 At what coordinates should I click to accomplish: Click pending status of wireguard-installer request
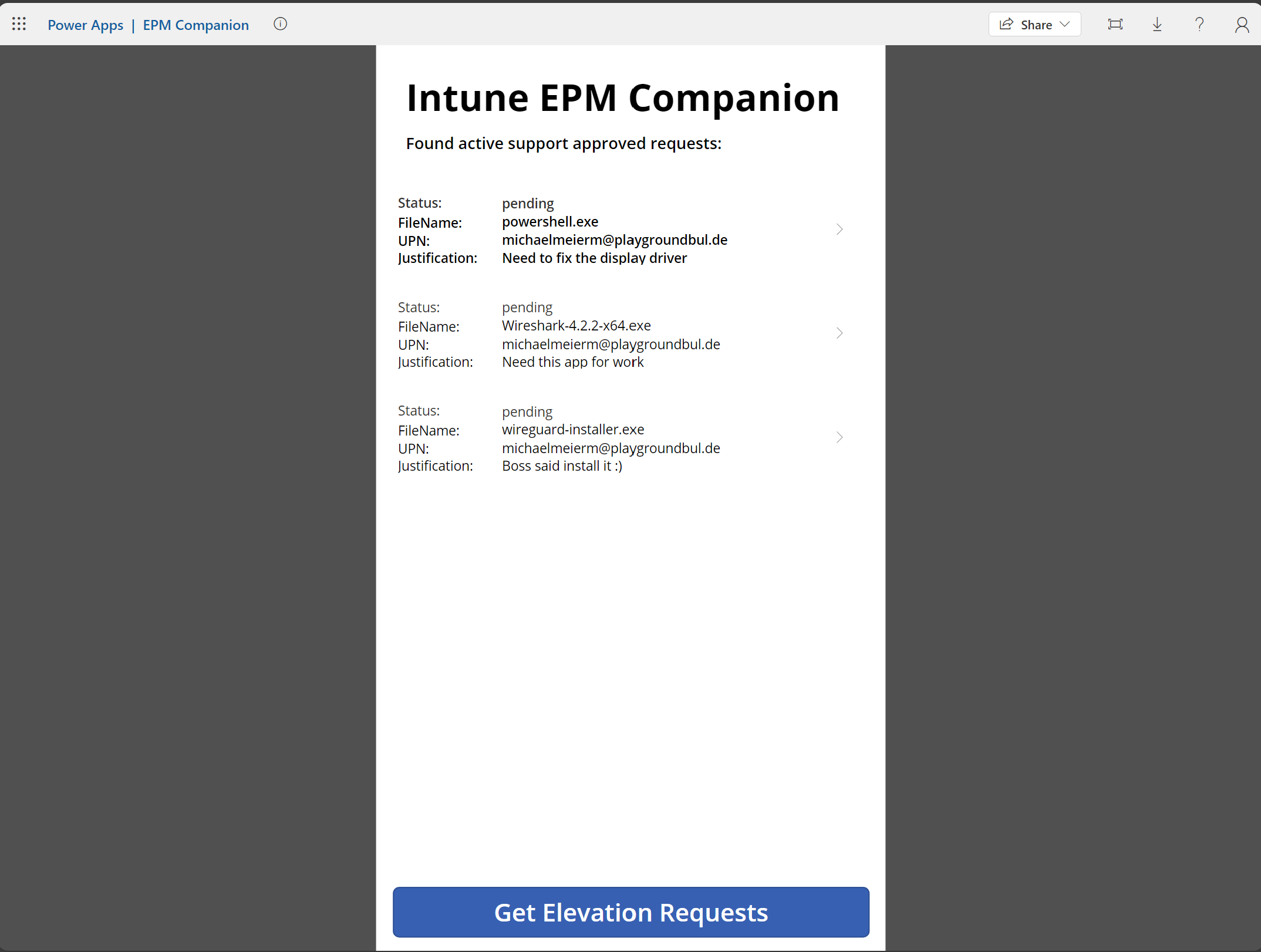pyautogui.click(x=527, y=411)
